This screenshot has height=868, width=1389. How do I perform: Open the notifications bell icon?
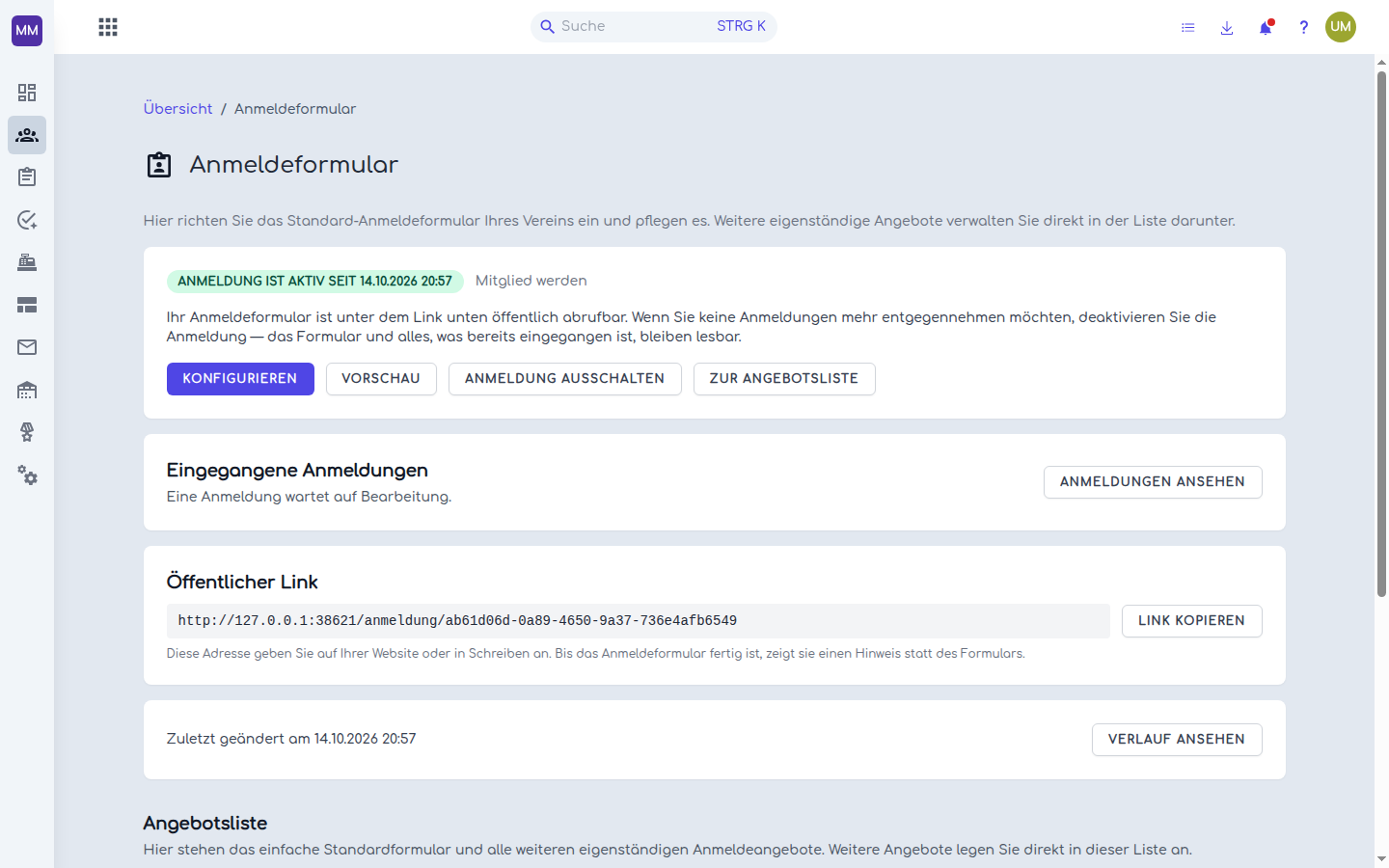(1266, 27)
